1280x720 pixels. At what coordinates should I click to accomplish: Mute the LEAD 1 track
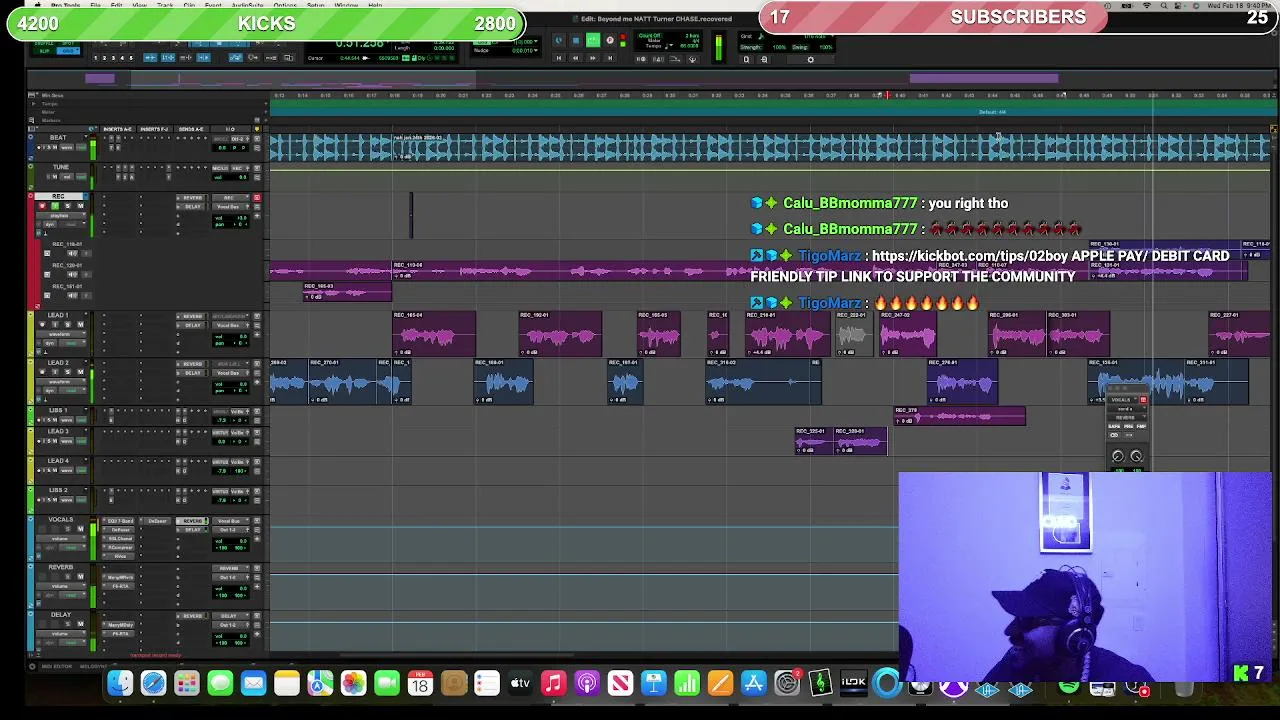pos(80,324)
